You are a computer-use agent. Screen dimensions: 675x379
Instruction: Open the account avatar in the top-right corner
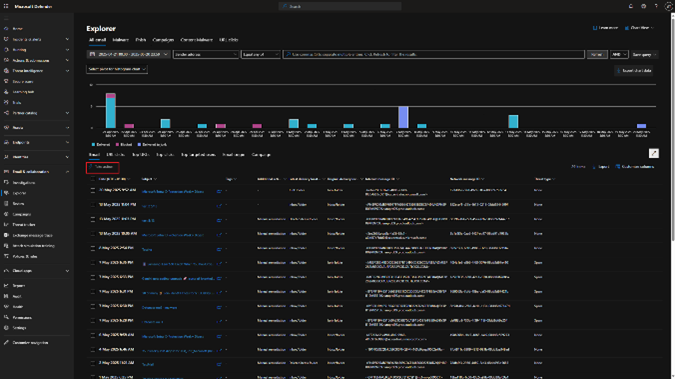[x=669, y=6]
